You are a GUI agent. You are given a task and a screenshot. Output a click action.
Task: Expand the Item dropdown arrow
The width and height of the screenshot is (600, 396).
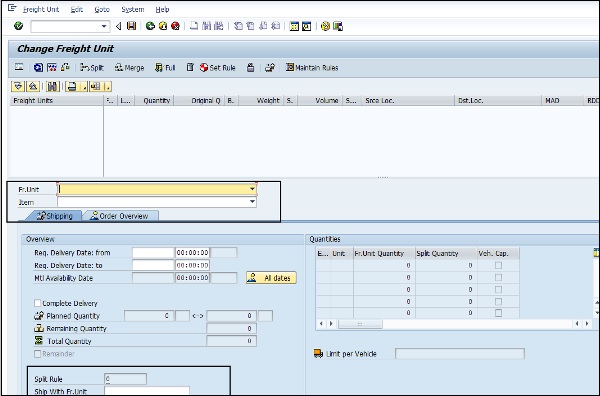point(252,202)
